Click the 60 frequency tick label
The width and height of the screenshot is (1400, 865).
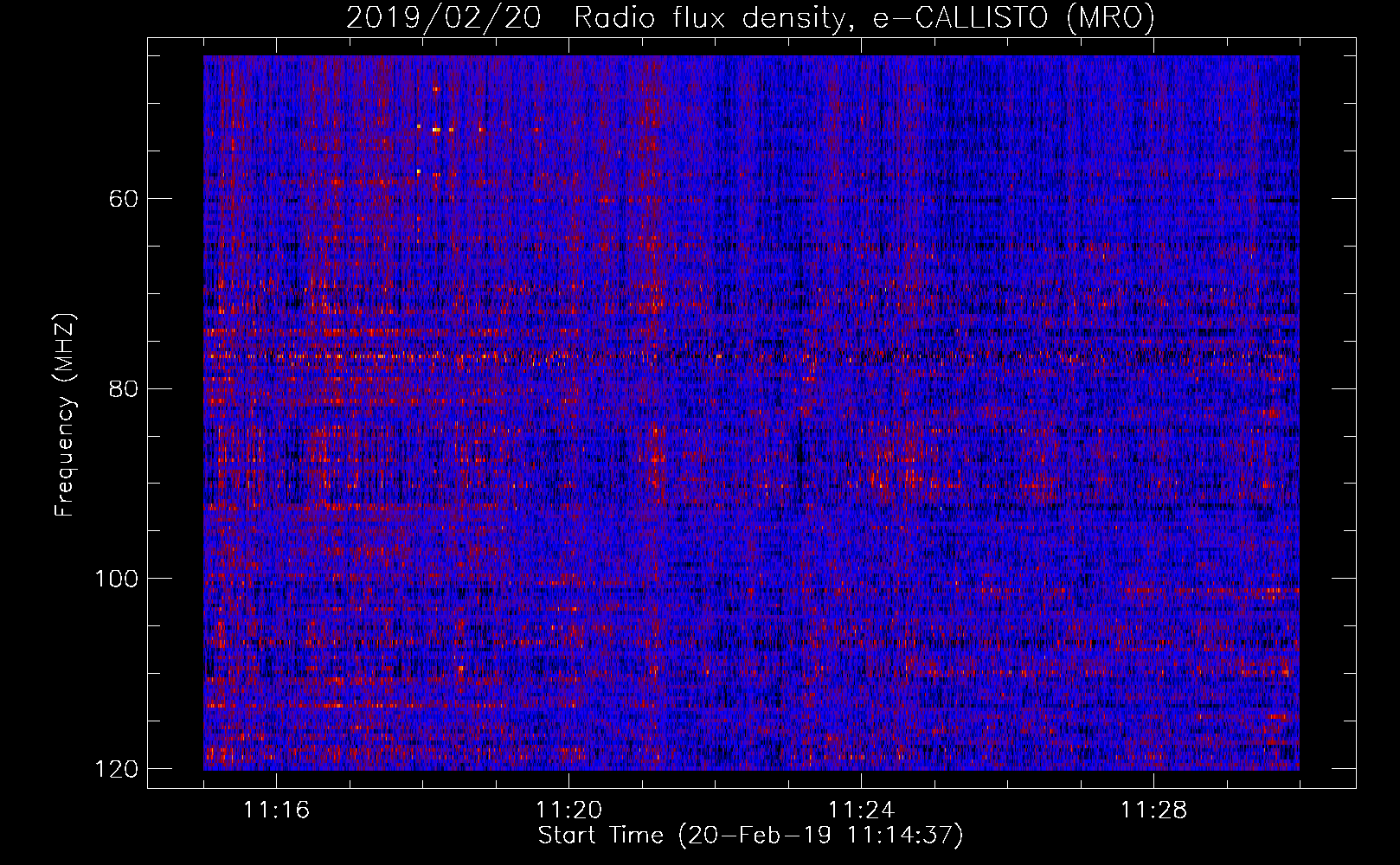[124, 199]
